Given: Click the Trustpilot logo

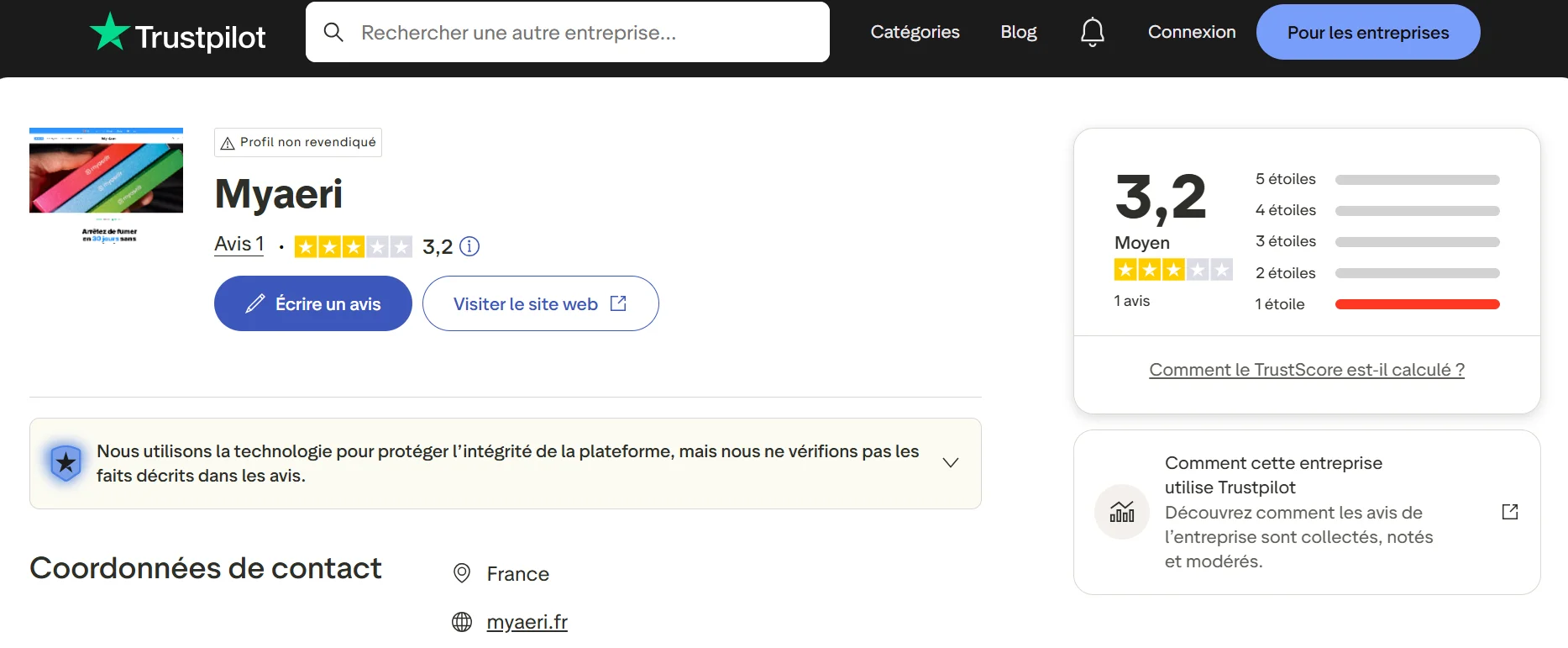Looking at the screenshot, I should point(177,33).
